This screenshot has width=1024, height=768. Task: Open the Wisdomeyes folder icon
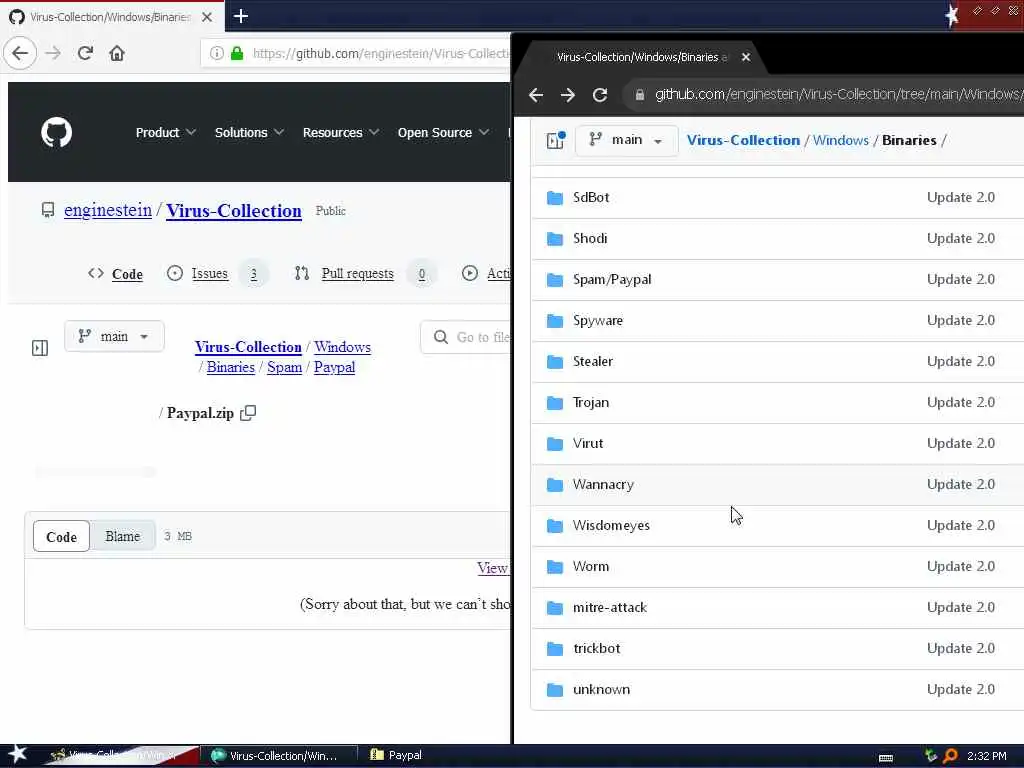[x=555, y=526]
